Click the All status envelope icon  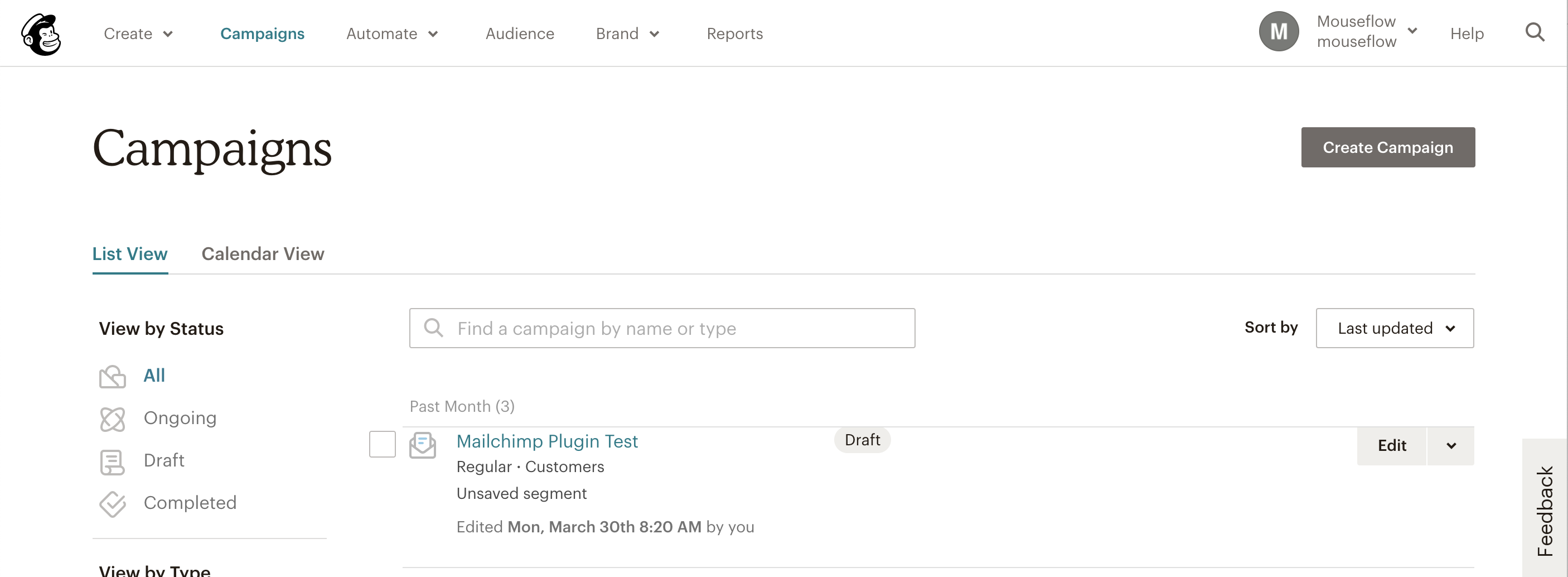coord(112,376)
